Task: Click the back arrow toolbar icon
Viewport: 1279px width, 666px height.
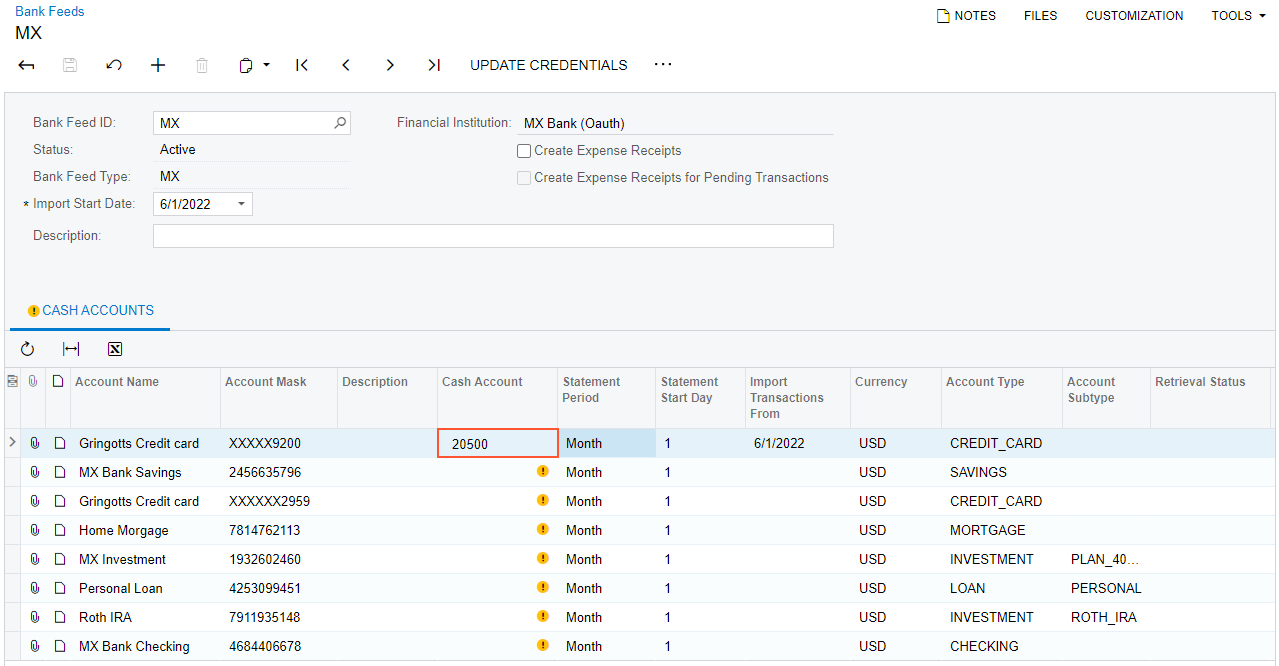Action: coord(27,65)
